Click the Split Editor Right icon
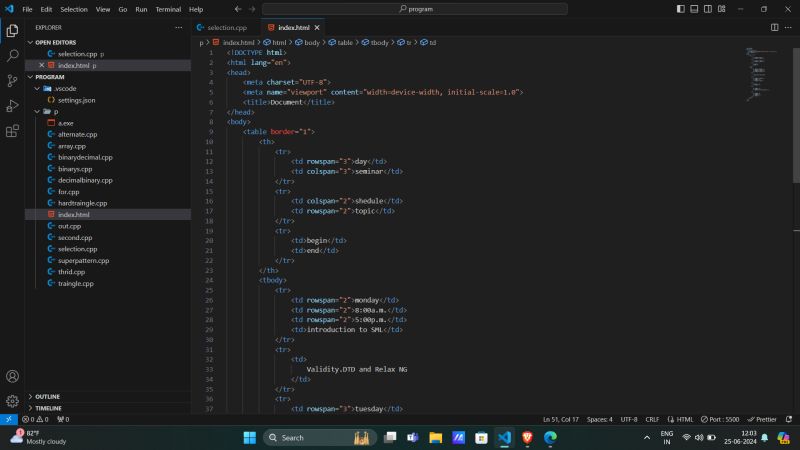 click(774, 28)
